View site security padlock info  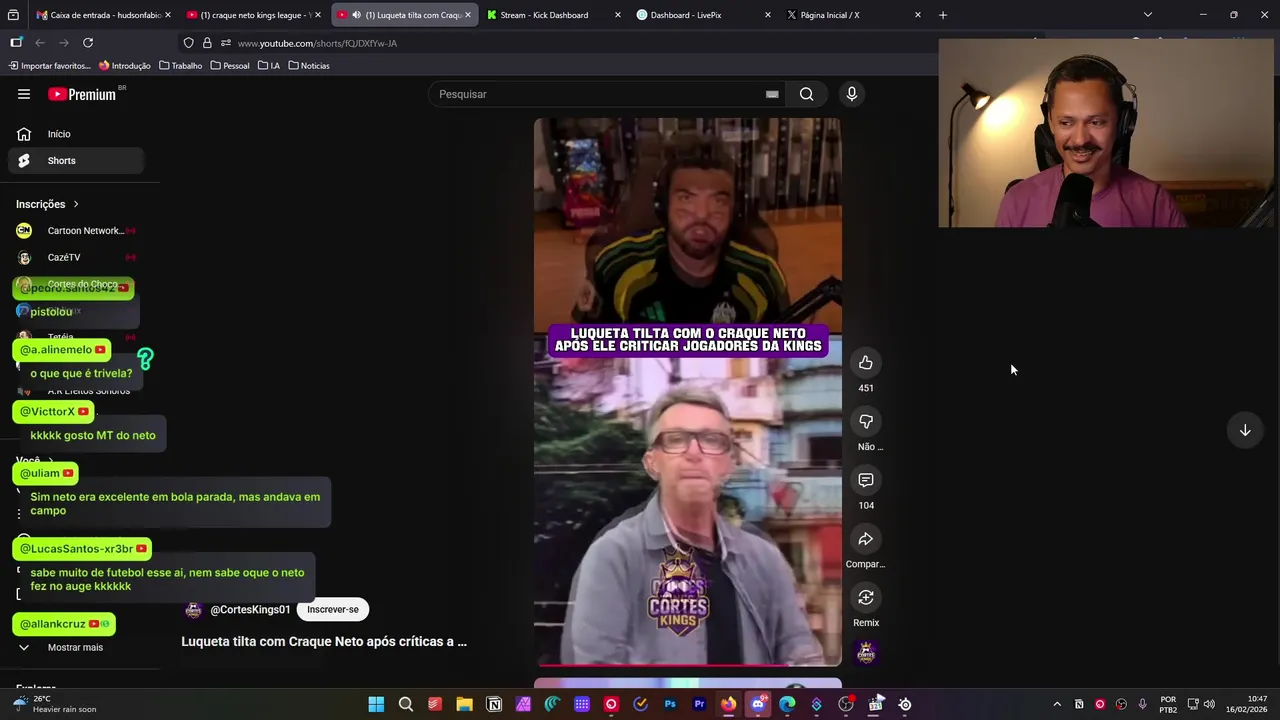[207, 43]
